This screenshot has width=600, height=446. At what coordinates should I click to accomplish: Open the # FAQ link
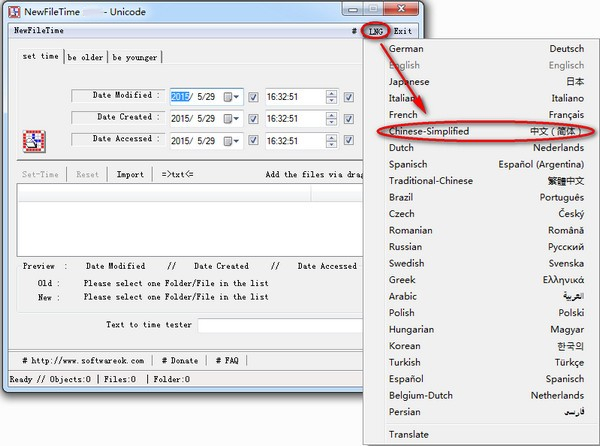226,360
